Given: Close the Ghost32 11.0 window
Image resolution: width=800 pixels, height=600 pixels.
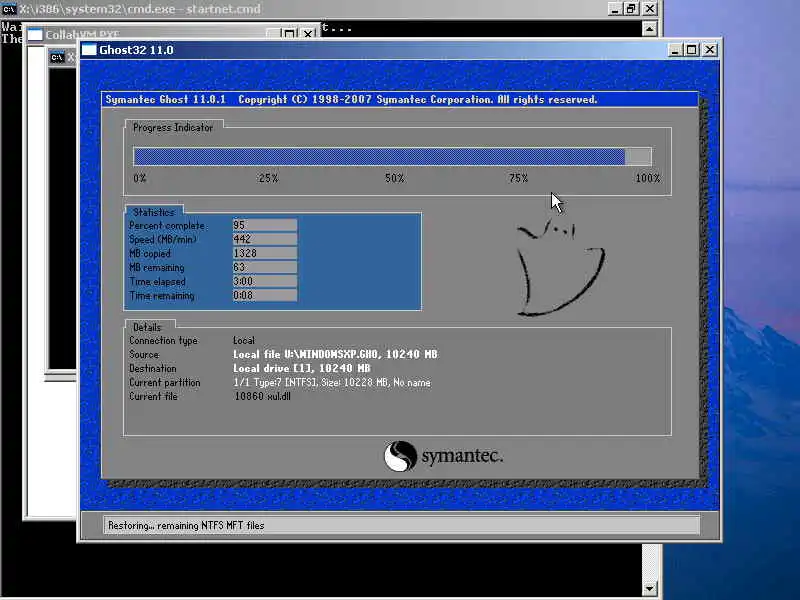Looking at the screenshot, I should point(710,50).
